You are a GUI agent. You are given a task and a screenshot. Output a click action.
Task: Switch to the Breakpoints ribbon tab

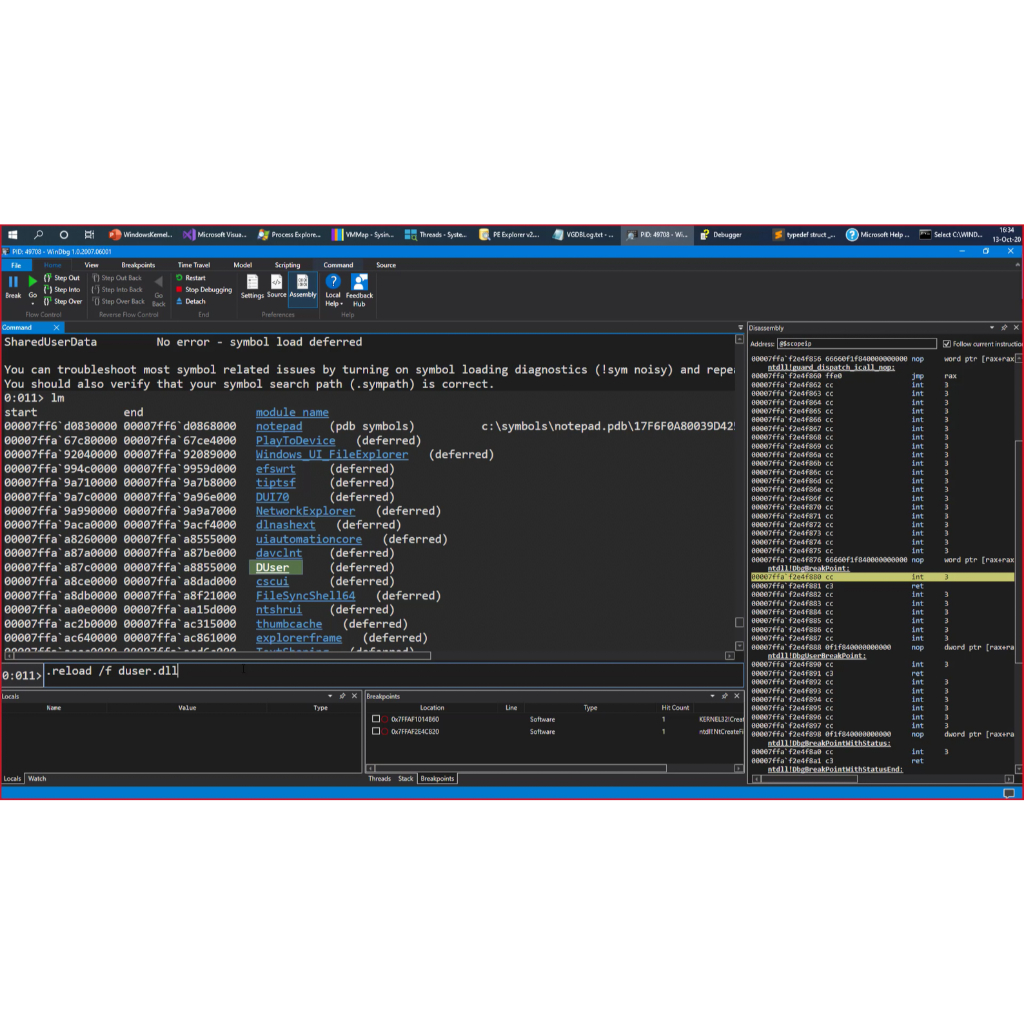138,265
